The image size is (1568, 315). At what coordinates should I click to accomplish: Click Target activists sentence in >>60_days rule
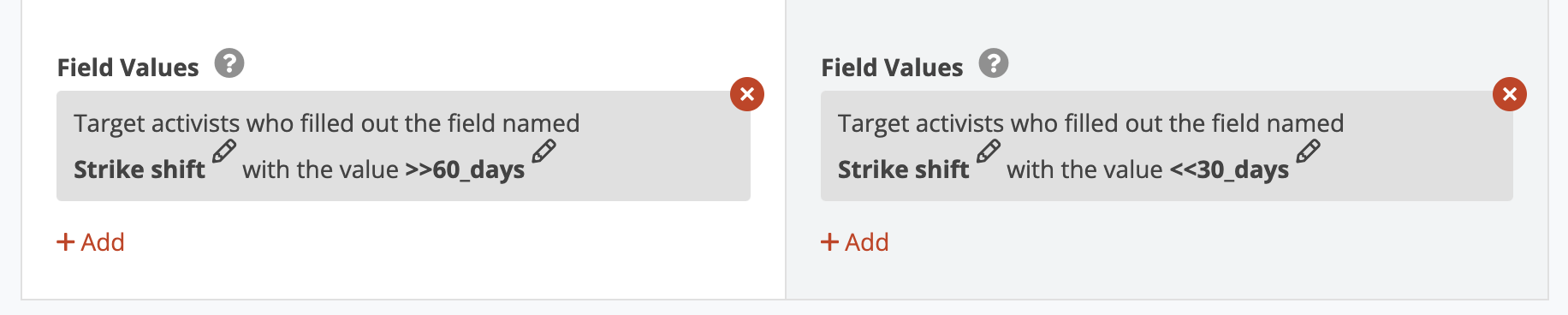(327, 123)
